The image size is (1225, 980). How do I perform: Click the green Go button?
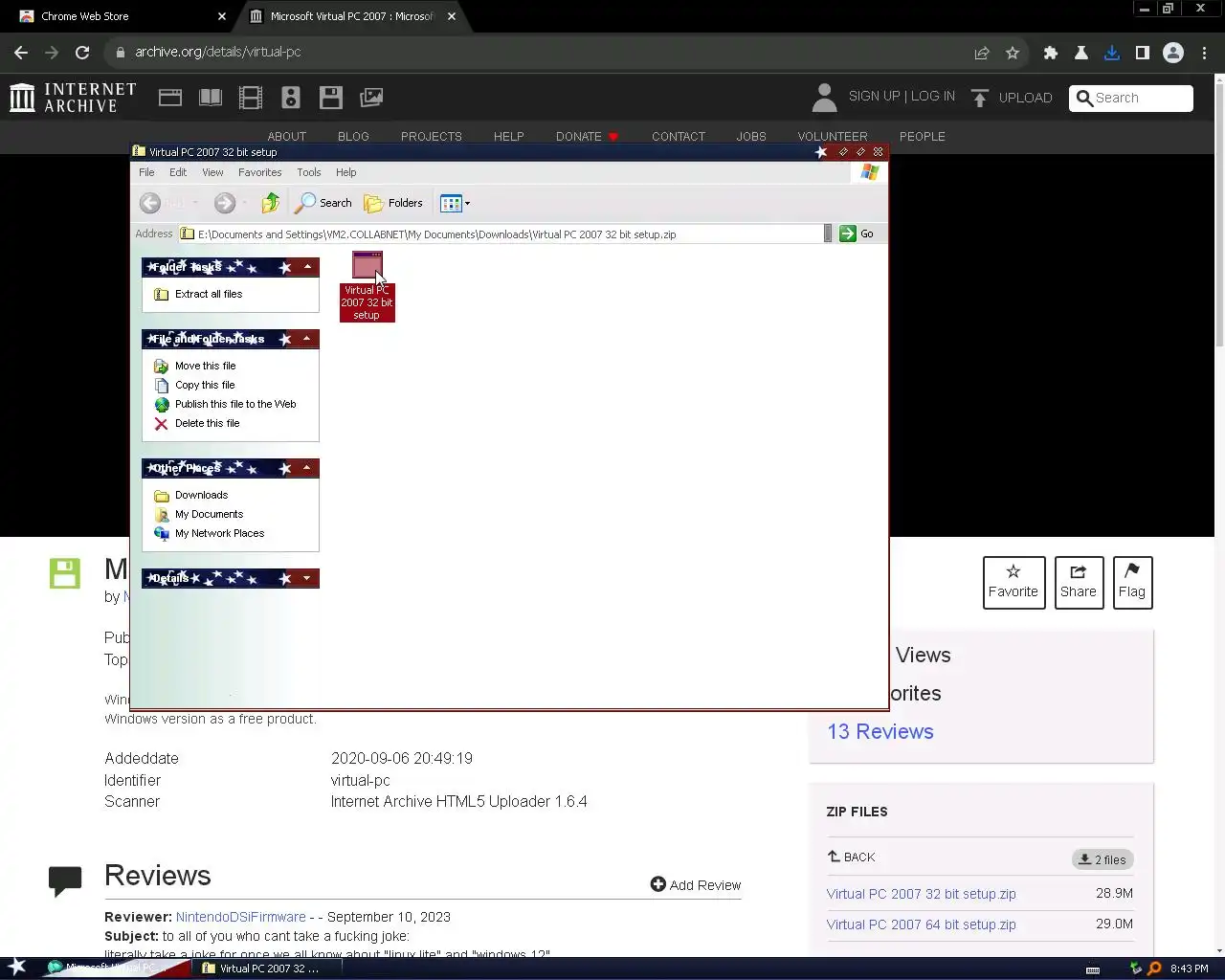857,234
